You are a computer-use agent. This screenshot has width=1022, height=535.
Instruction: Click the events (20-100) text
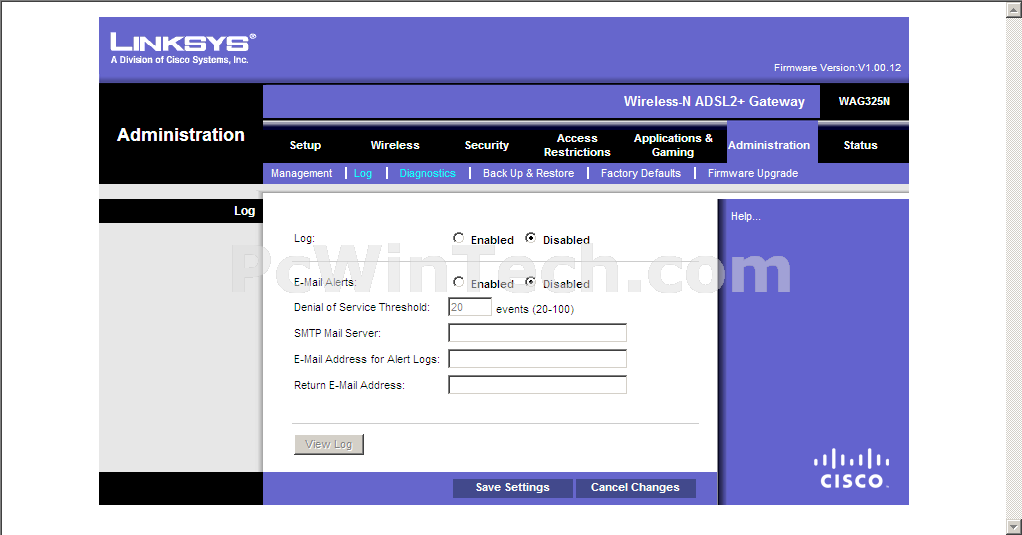[x=535, y=309]
